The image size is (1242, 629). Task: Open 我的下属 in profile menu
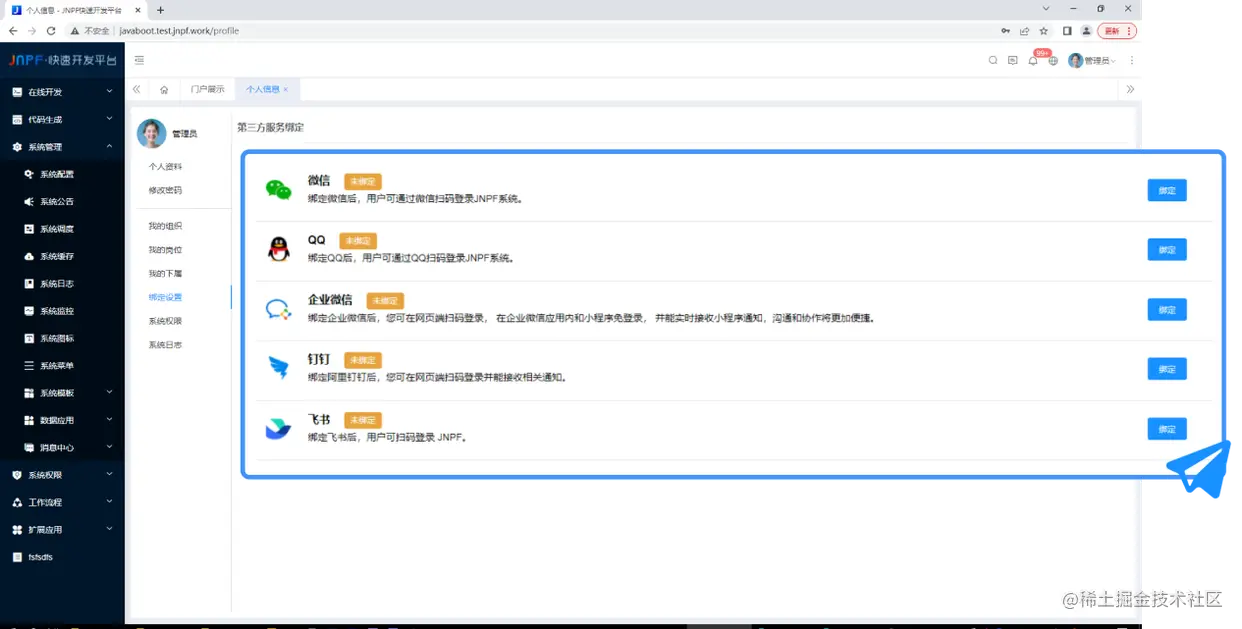pos(165,274)
